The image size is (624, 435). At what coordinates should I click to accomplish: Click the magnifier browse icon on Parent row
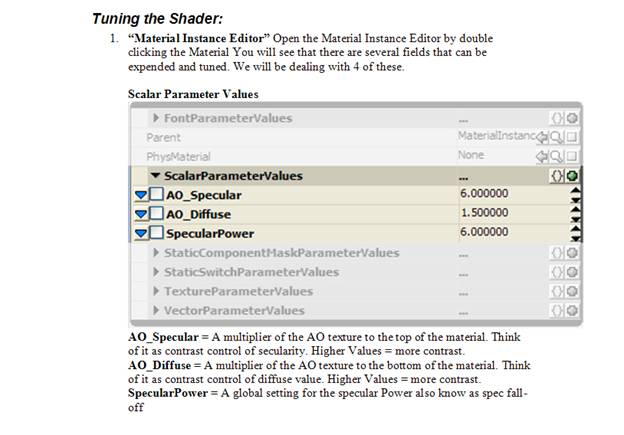556,138
